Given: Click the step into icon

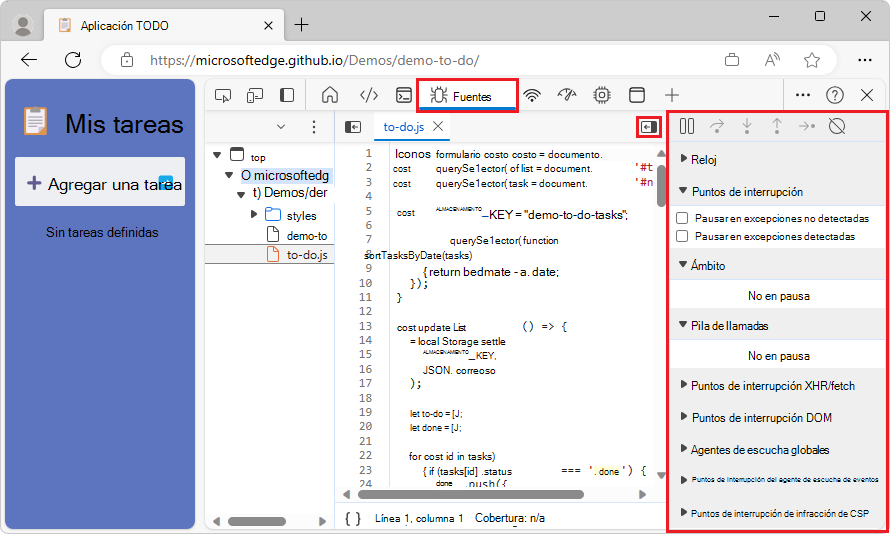Looking at the screenshot, I should click(x=747, y=126).
